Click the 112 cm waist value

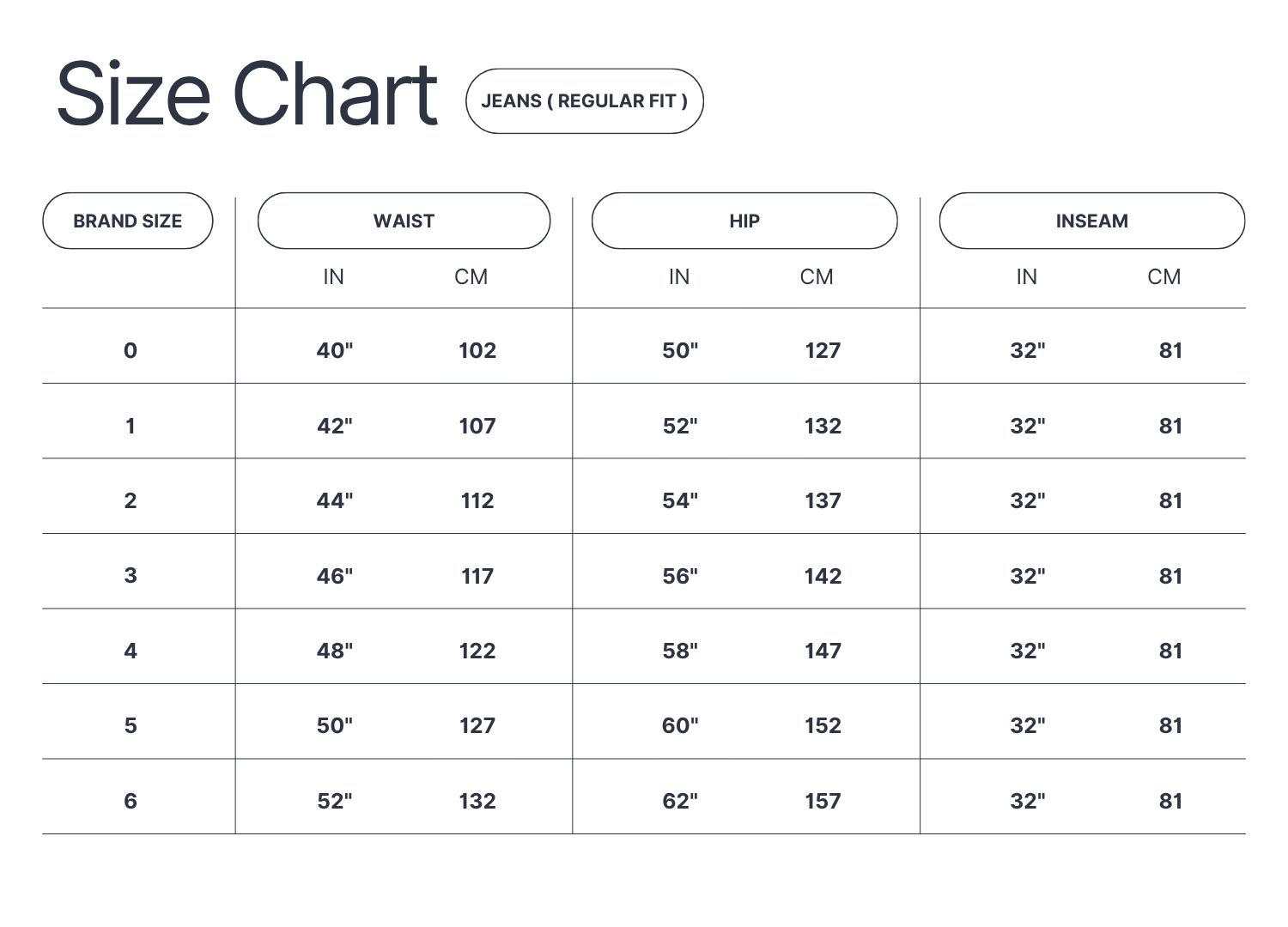click(477, 501)
